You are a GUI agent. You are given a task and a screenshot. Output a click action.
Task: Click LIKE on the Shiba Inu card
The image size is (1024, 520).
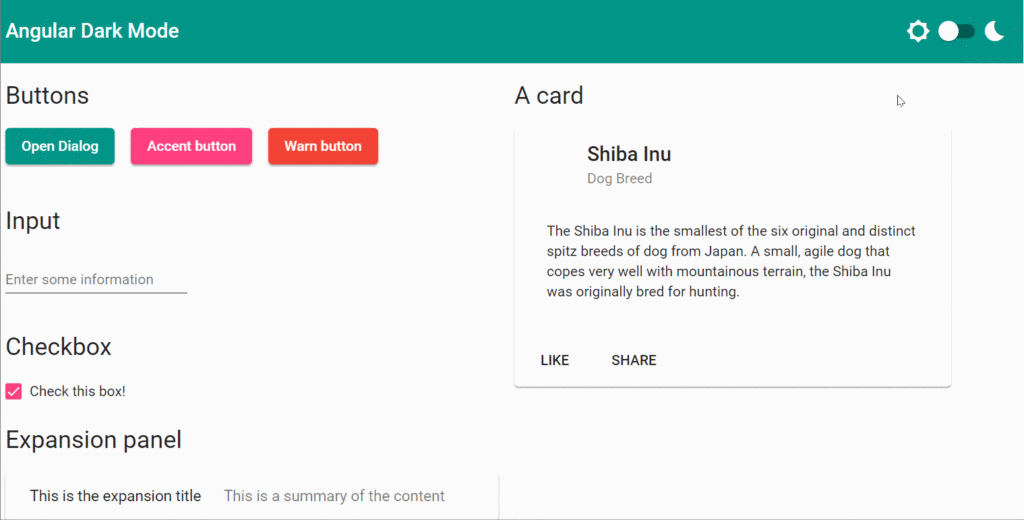[555, 360]
